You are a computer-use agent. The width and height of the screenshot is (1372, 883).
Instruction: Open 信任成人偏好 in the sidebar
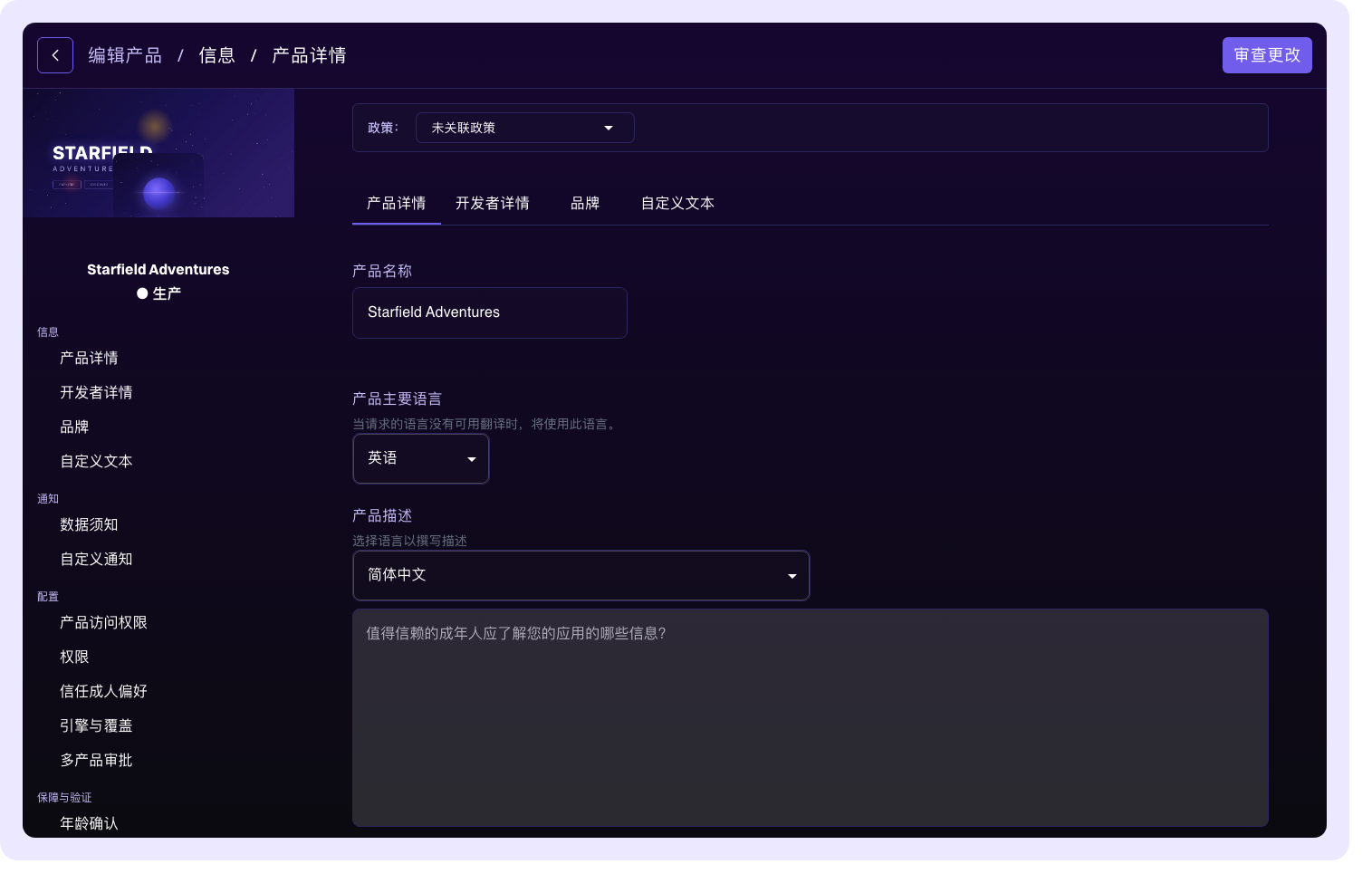click(103, 691)
